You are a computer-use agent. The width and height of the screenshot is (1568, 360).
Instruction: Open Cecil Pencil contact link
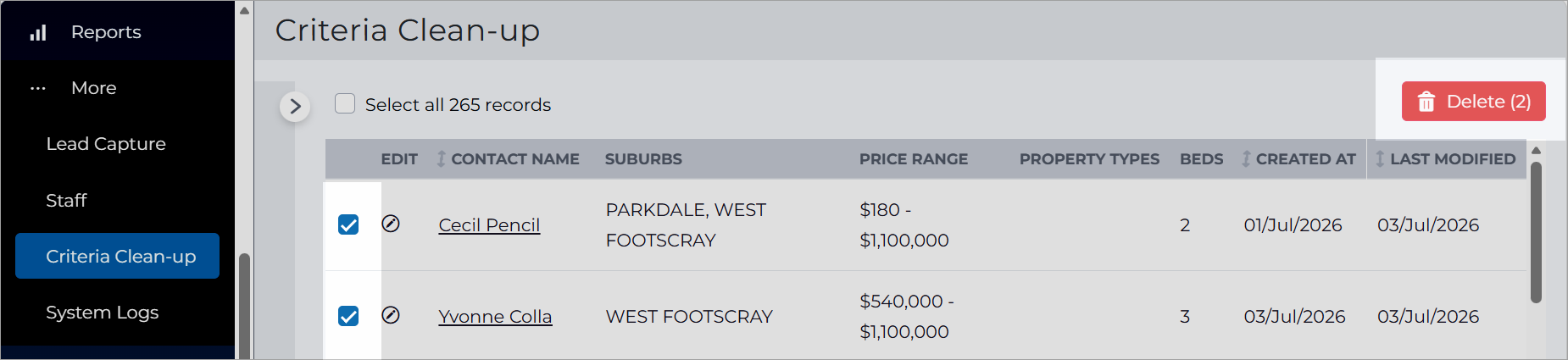pyautogui.click(x=489, y=224)
